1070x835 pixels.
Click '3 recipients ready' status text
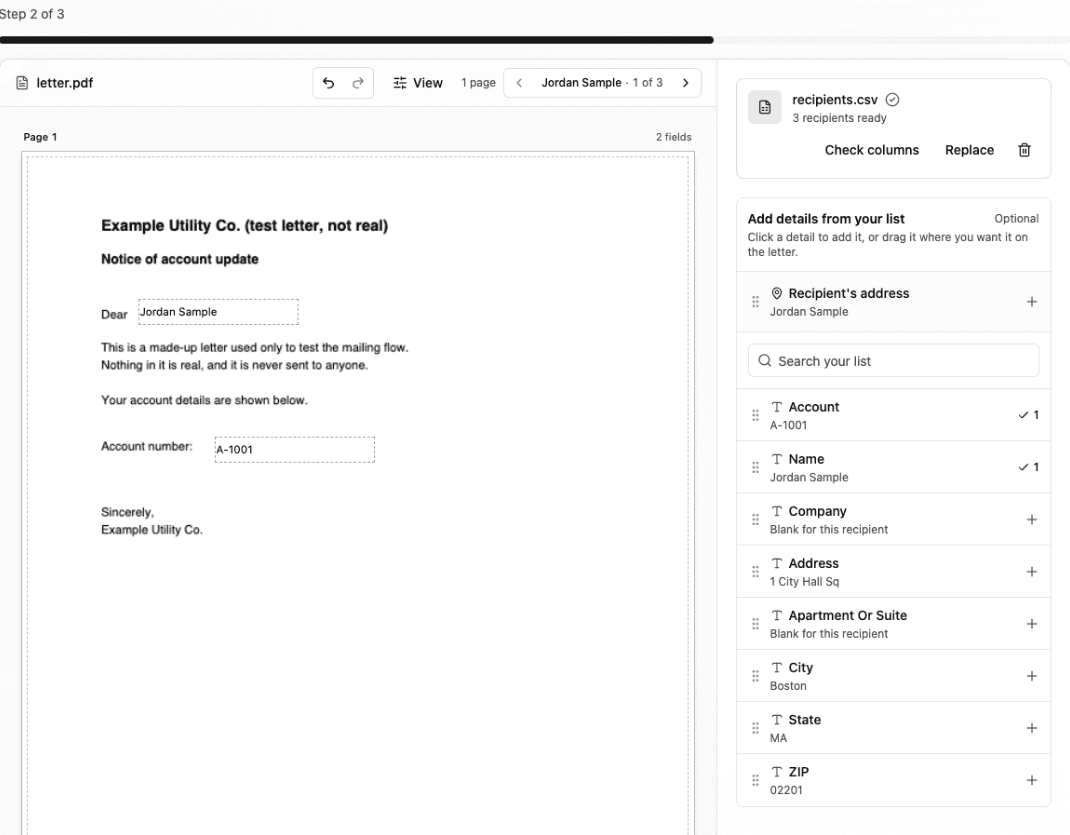tap(839, 118)
